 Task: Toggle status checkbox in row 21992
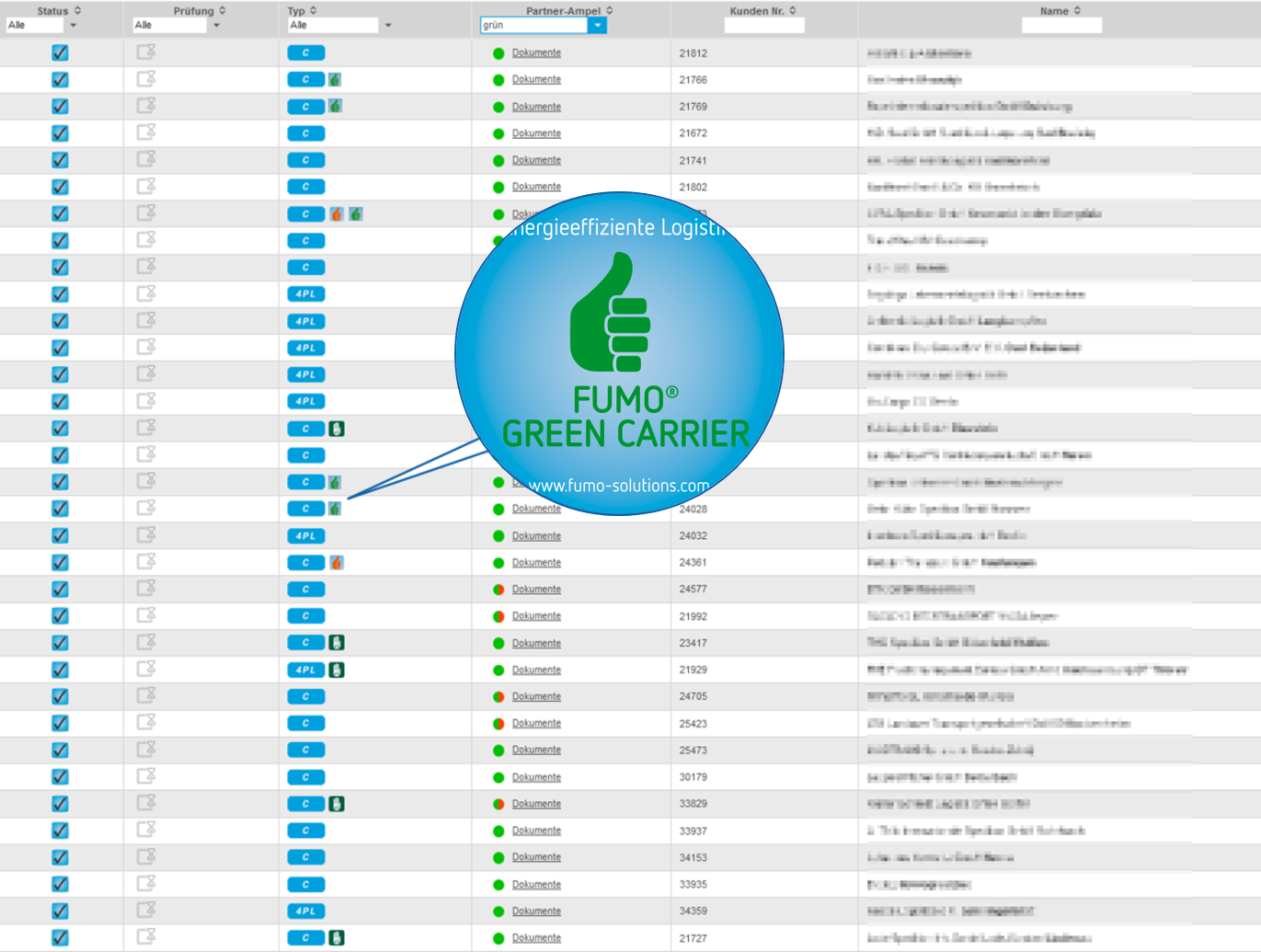(60, 616)
